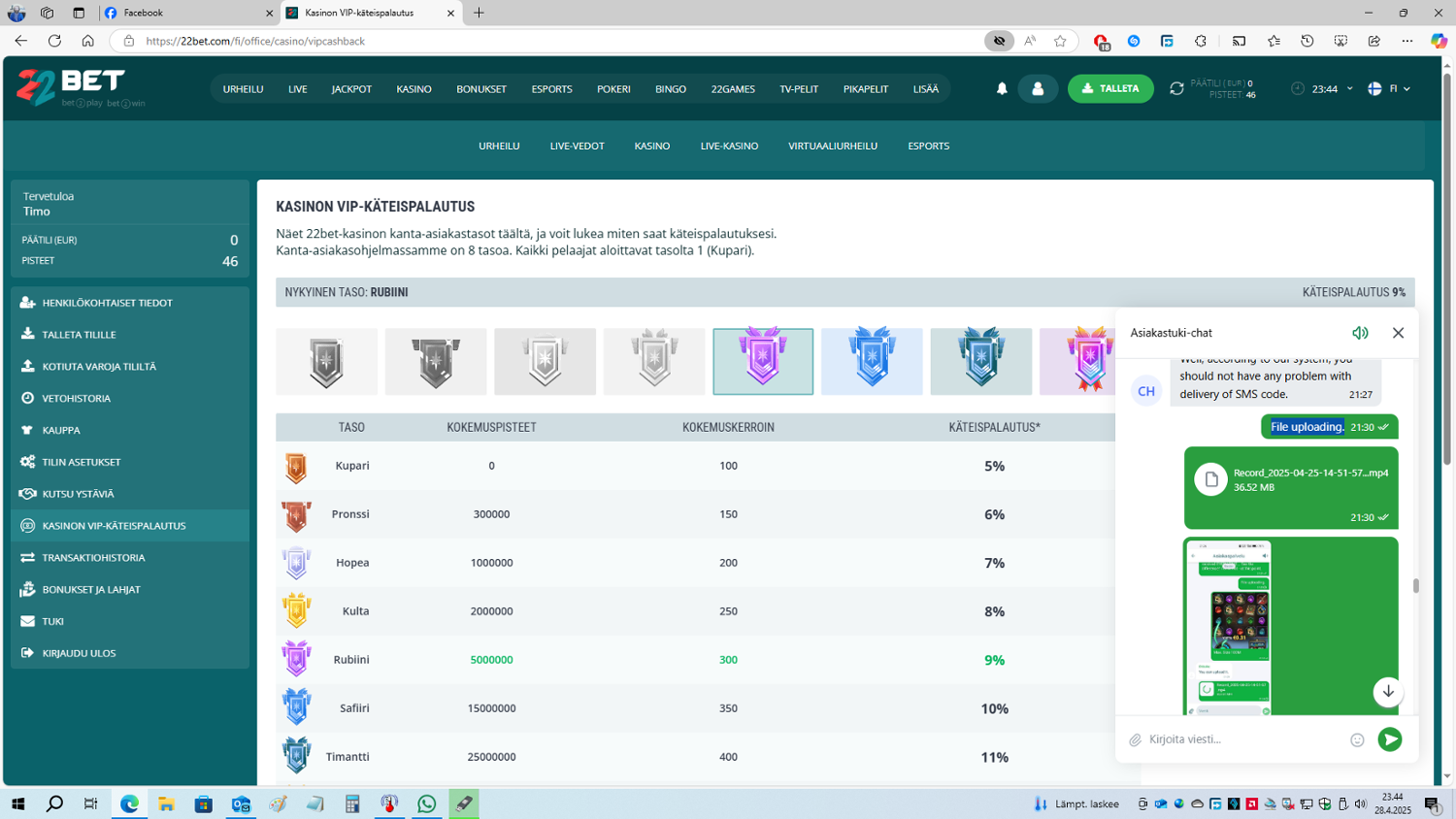Click the paperclip attachment icon in chat
Image resolution: width=1456 pixels, height=819 pixels.
[x=1135, y=740]
